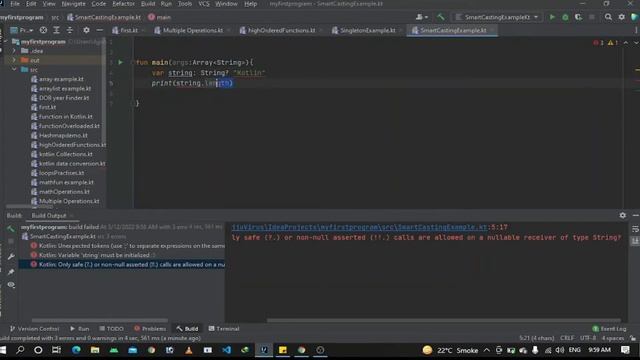This screenshot has width=640, height=360.
Task: Open the user account dropdown icon
Action: tap(422, 17)
